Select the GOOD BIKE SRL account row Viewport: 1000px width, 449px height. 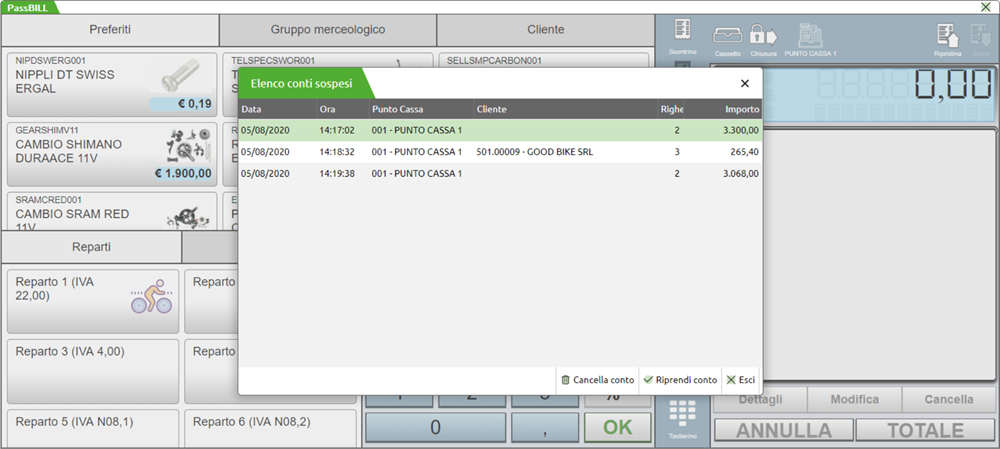click(x=499, y=152)
